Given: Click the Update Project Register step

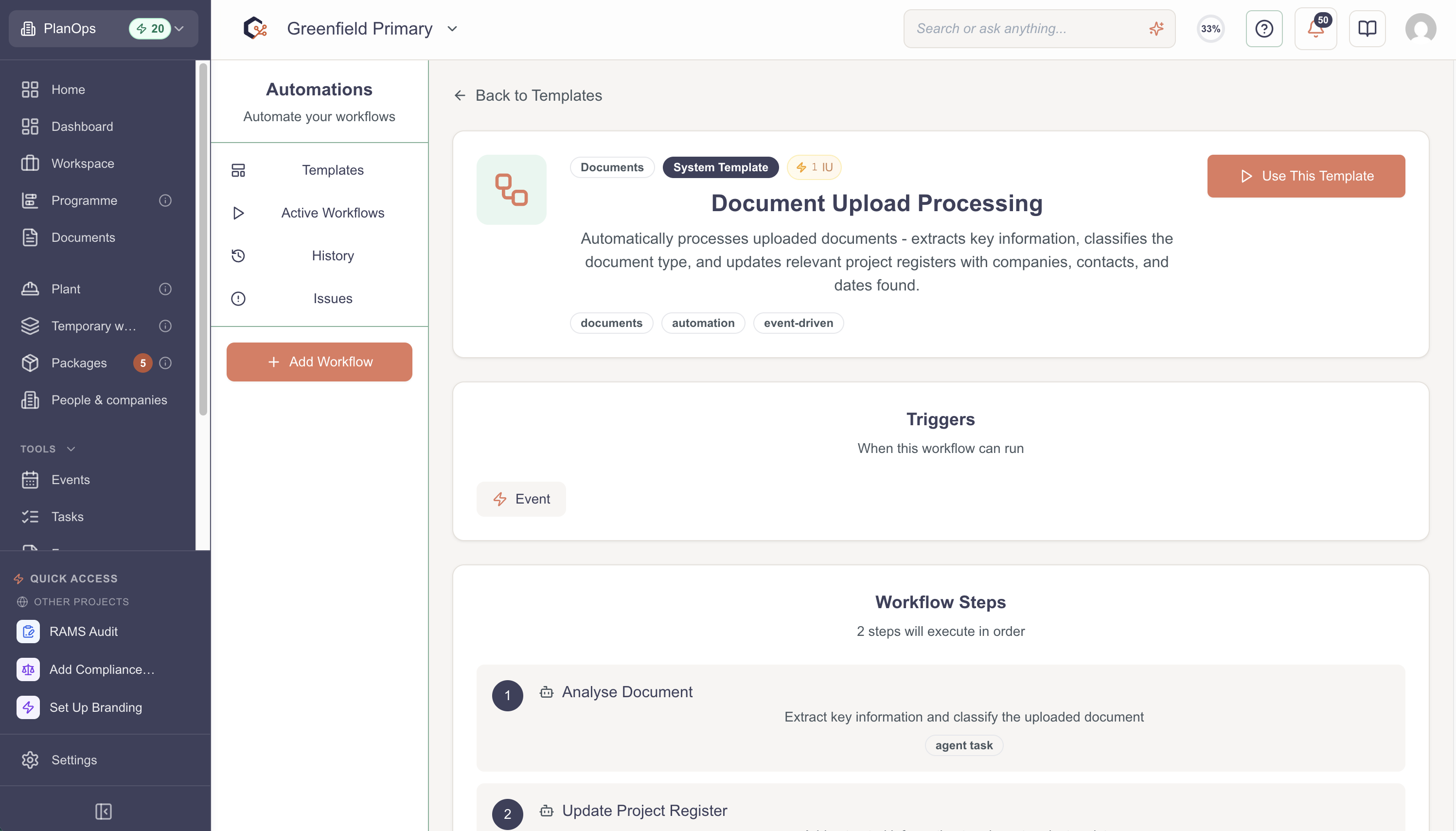Looking at the screenshot, I should [x=941, y=808].
